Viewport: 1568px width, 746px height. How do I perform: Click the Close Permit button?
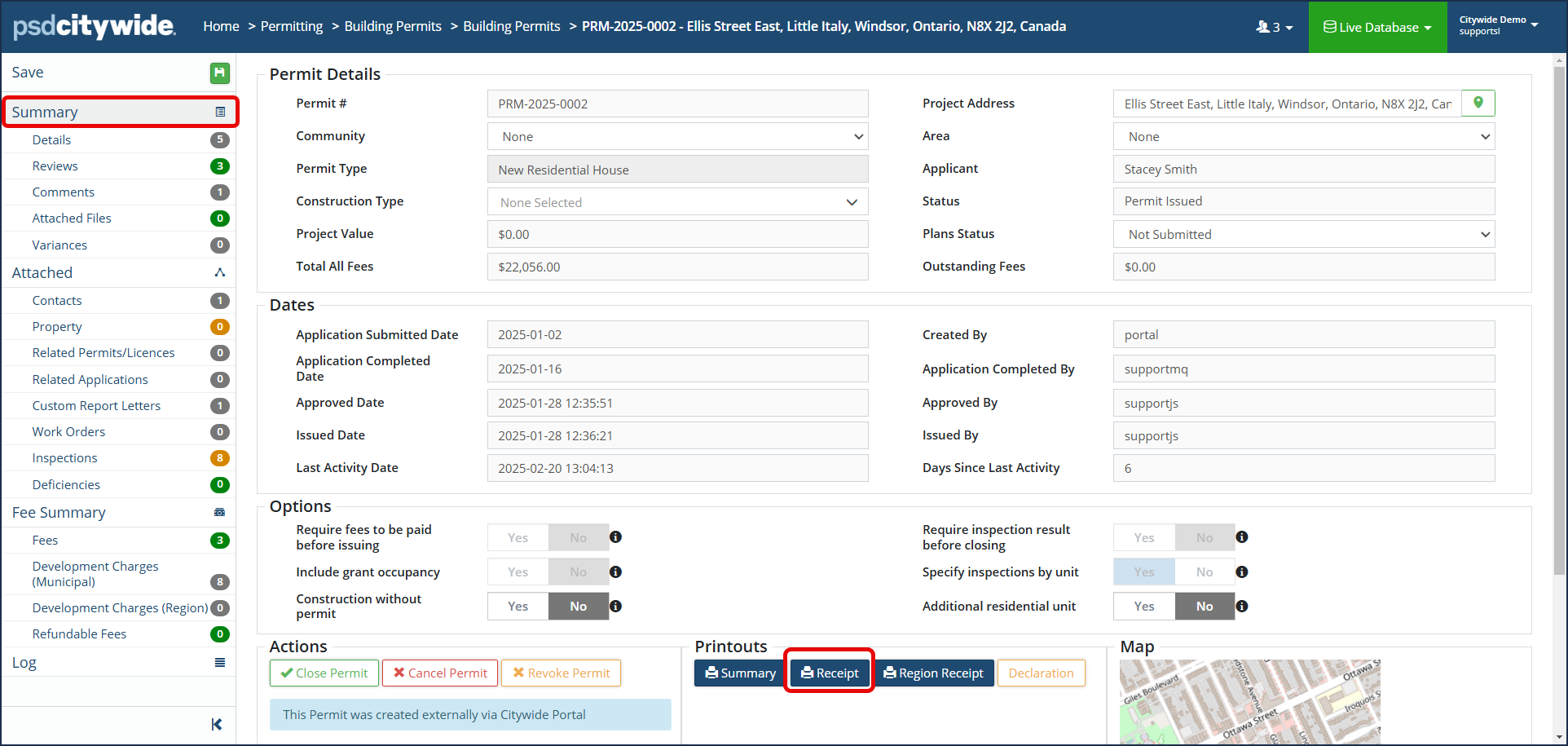point(324,673)
